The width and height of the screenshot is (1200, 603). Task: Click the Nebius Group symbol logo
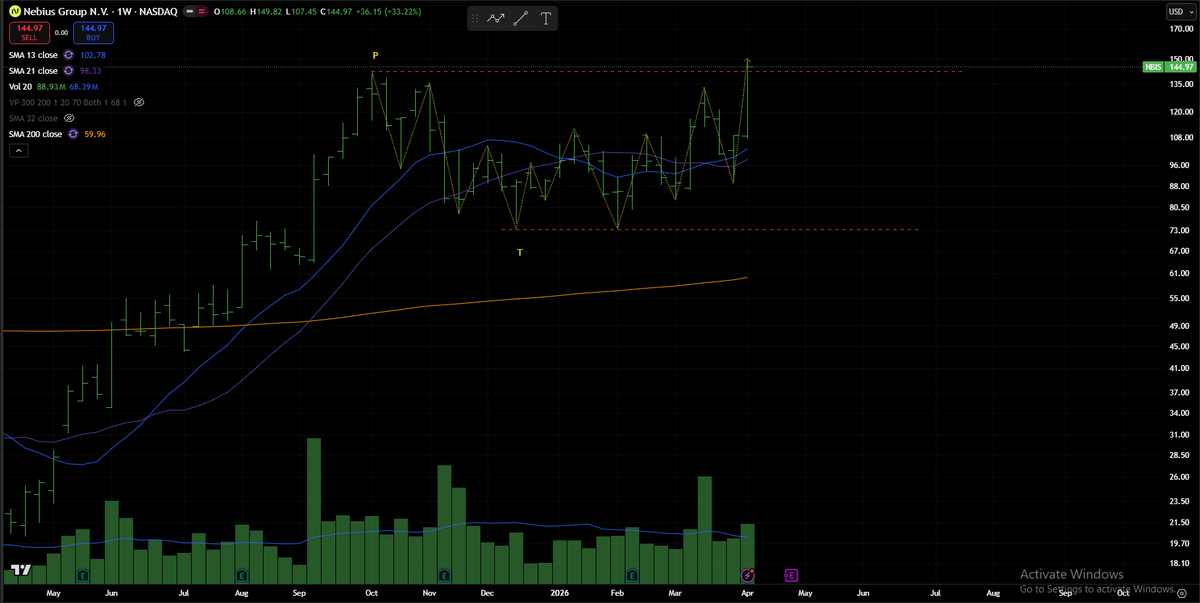15,11
